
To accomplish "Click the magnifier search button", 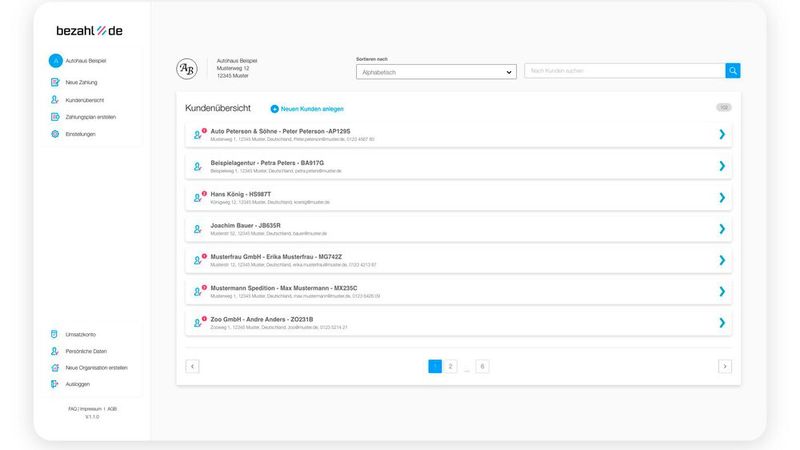I will (x=733, y=71).
